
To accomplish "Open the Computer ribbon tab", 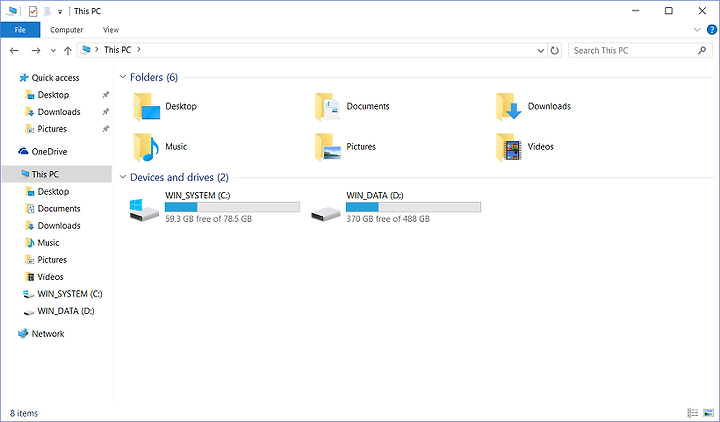I will point(67,30).
